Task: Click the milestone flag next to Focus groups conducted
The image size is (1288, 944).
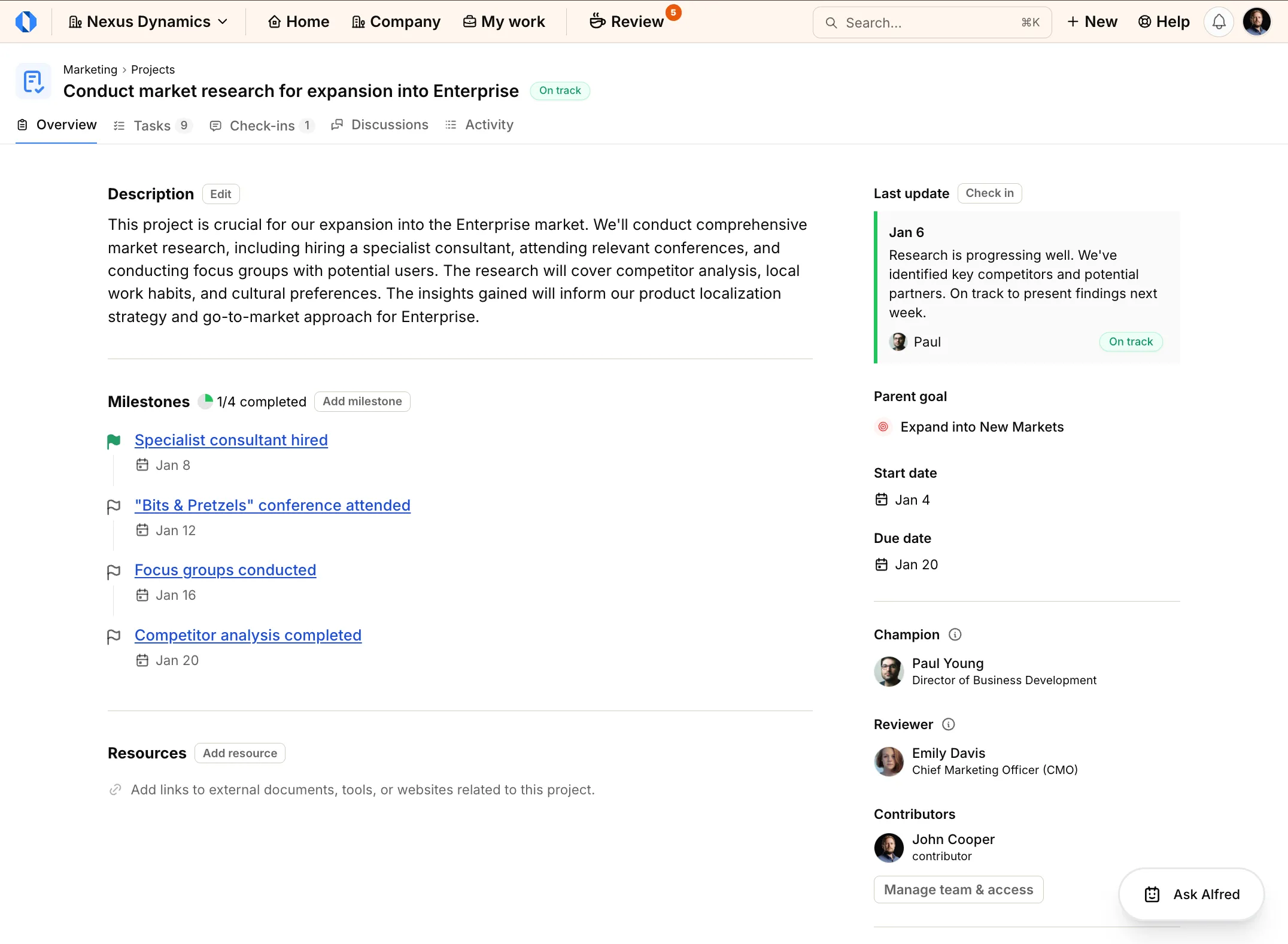Action: tap(114, 572)
